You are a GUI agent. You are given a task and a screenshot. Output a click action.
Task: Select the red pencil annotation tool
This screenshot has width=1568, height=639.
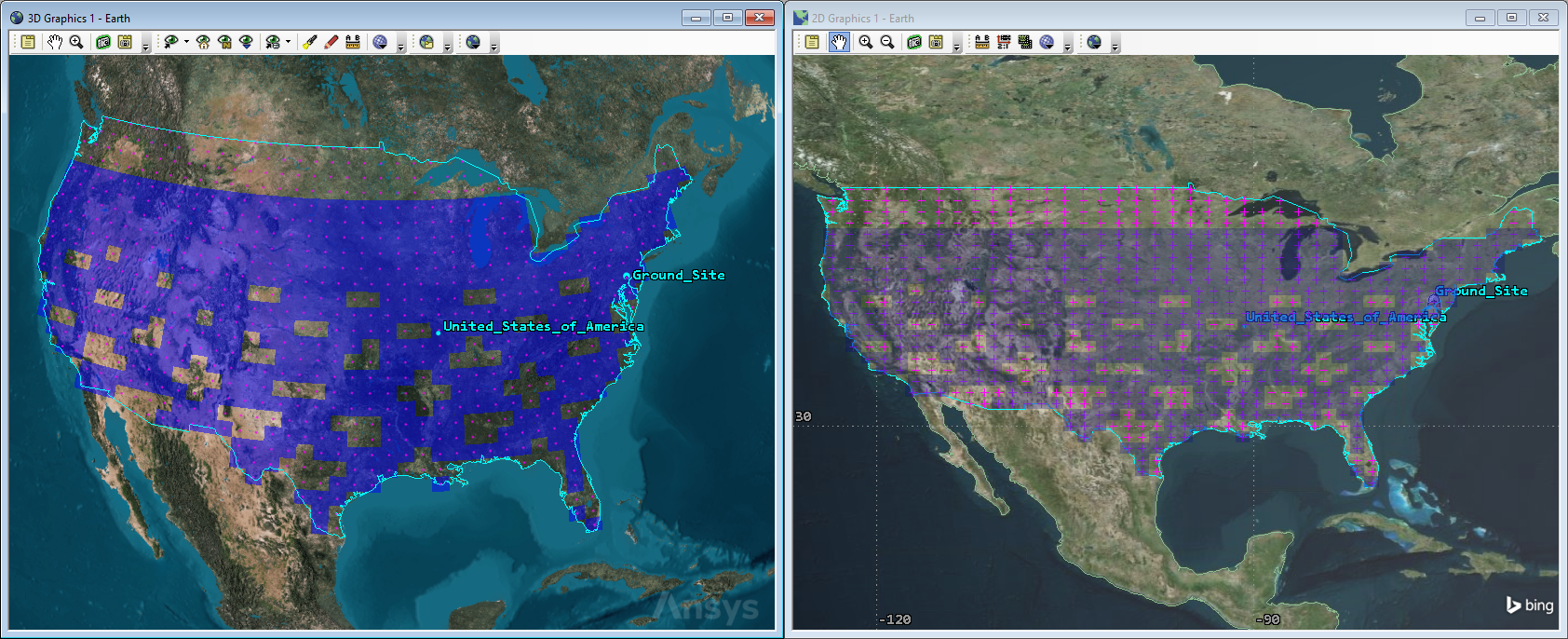coord(331,42)
